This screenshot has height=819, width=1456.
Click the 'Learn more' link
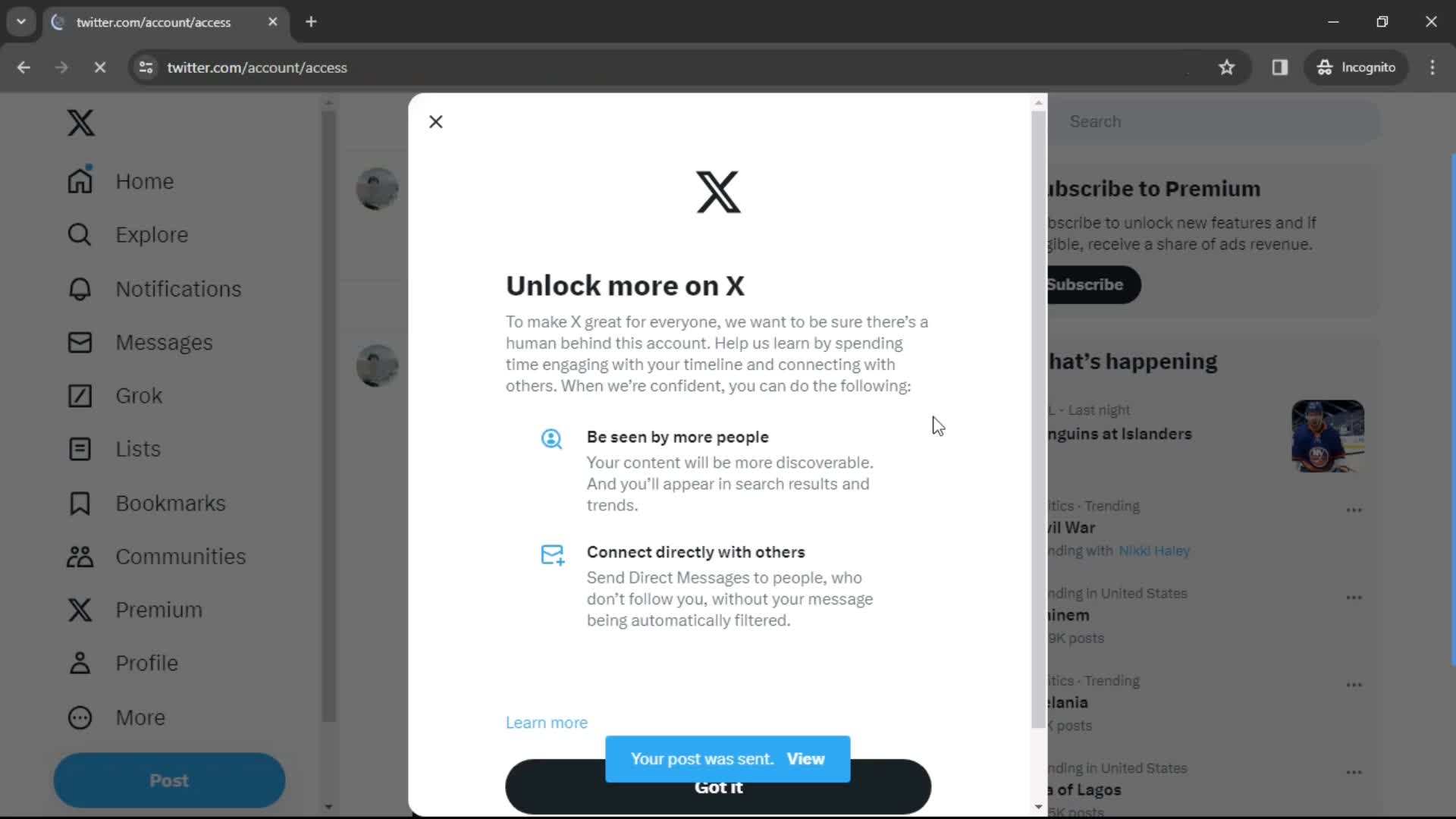point(547,722)
